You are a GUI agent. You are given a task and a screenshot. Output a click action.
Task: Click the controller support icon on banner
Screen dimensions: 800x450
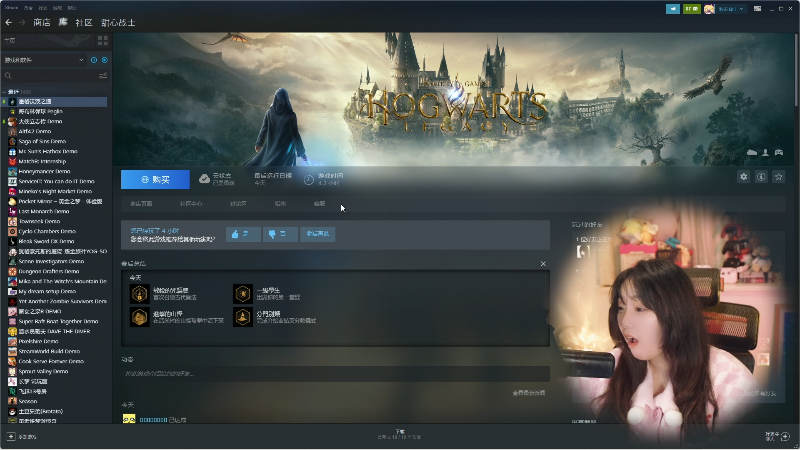[x=779, y=152]
